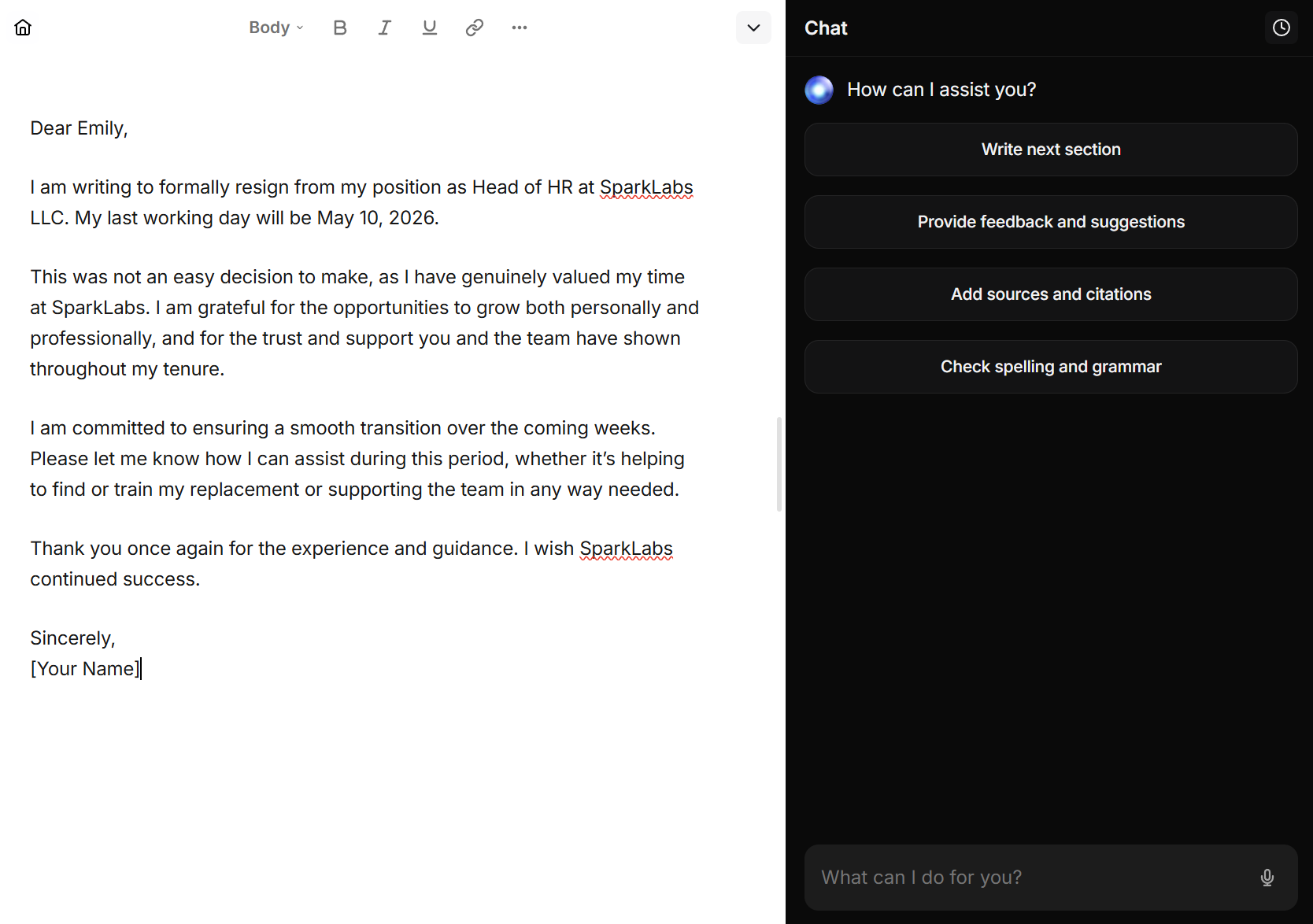1313x924 pixels.
Task: Place cursor on 'May 10, 2026.'
Action: point(378,218)
